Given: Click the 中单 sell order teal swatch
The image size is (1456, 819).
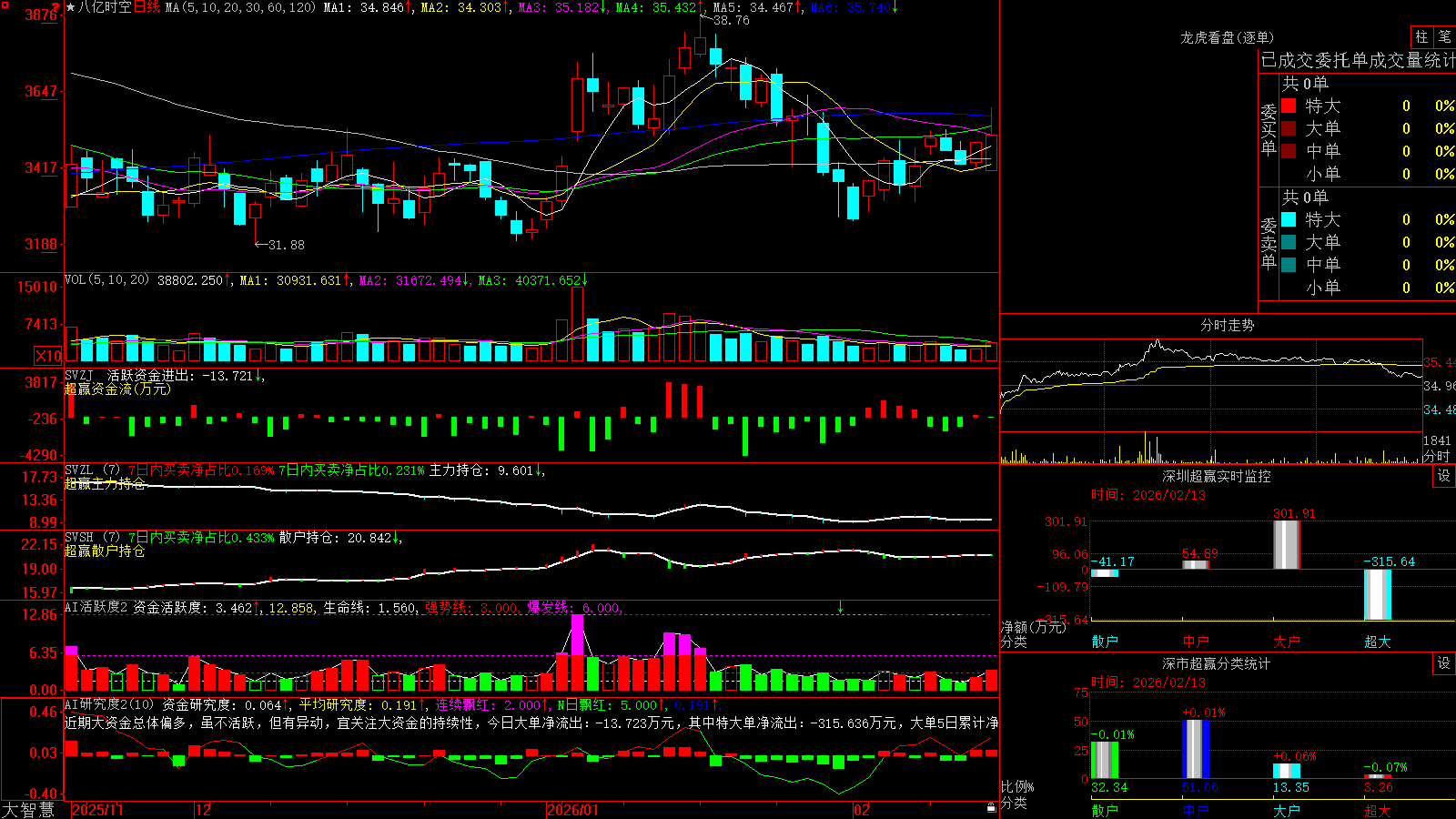Looking at the screenshot, I should [1289, 265].
